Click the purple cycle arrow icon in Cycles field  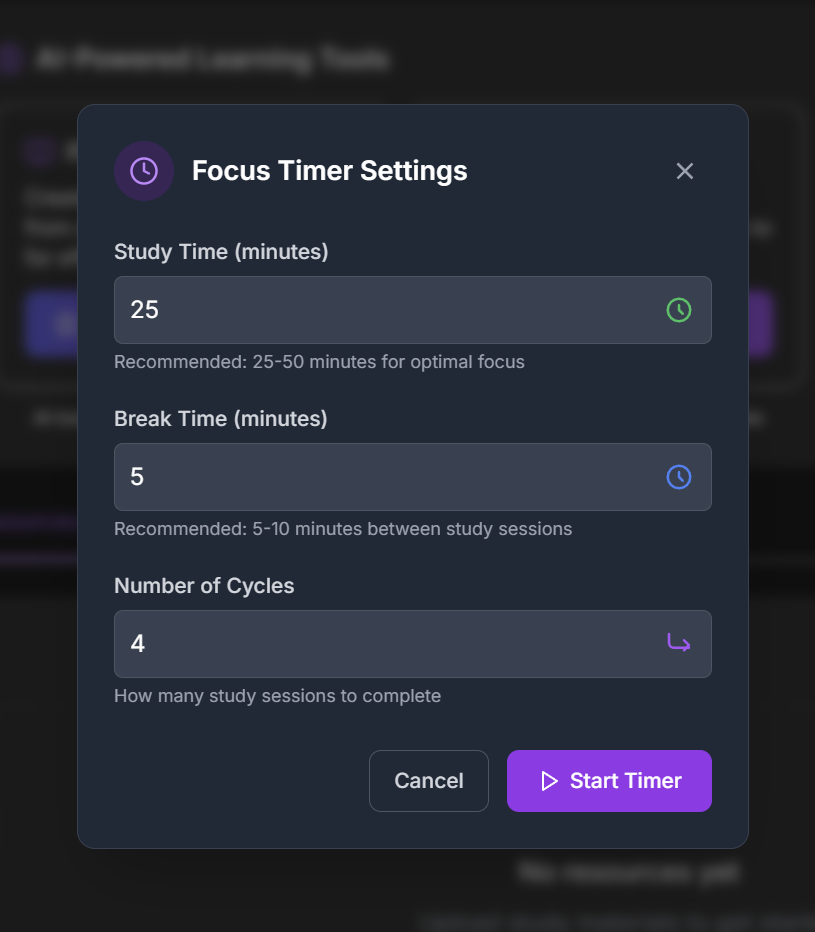[x=679, y=643]
